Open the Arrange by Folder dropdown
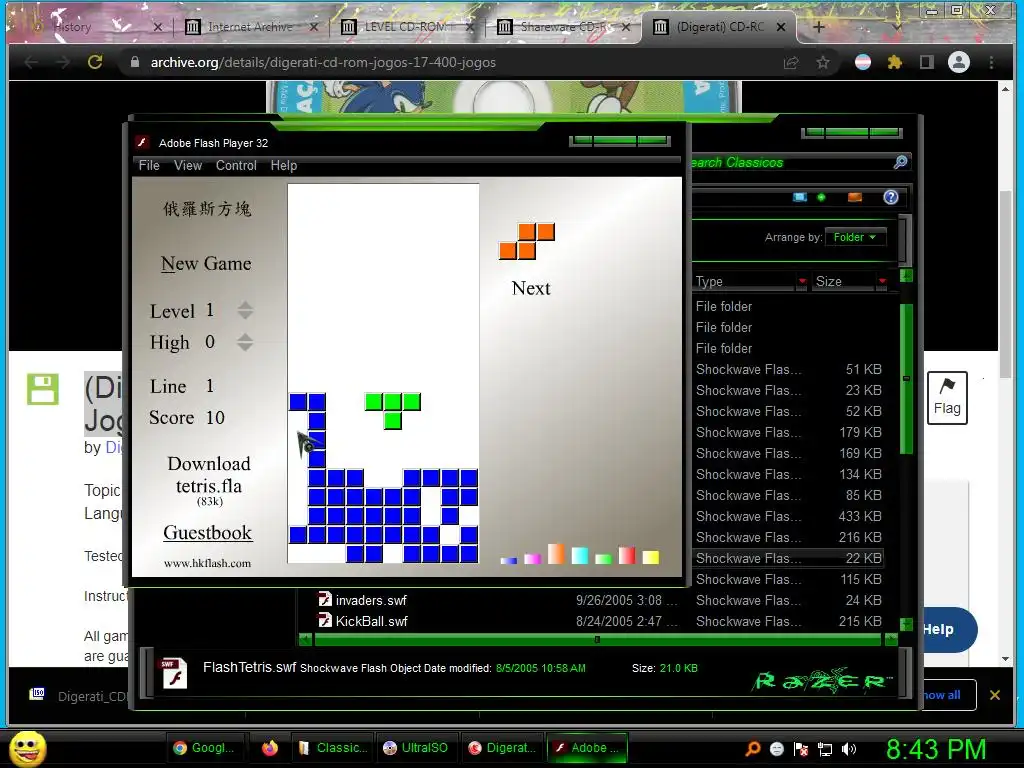The height and width of the screenshot is (768, 1024). pyautogui.click(x=856, y=237)
